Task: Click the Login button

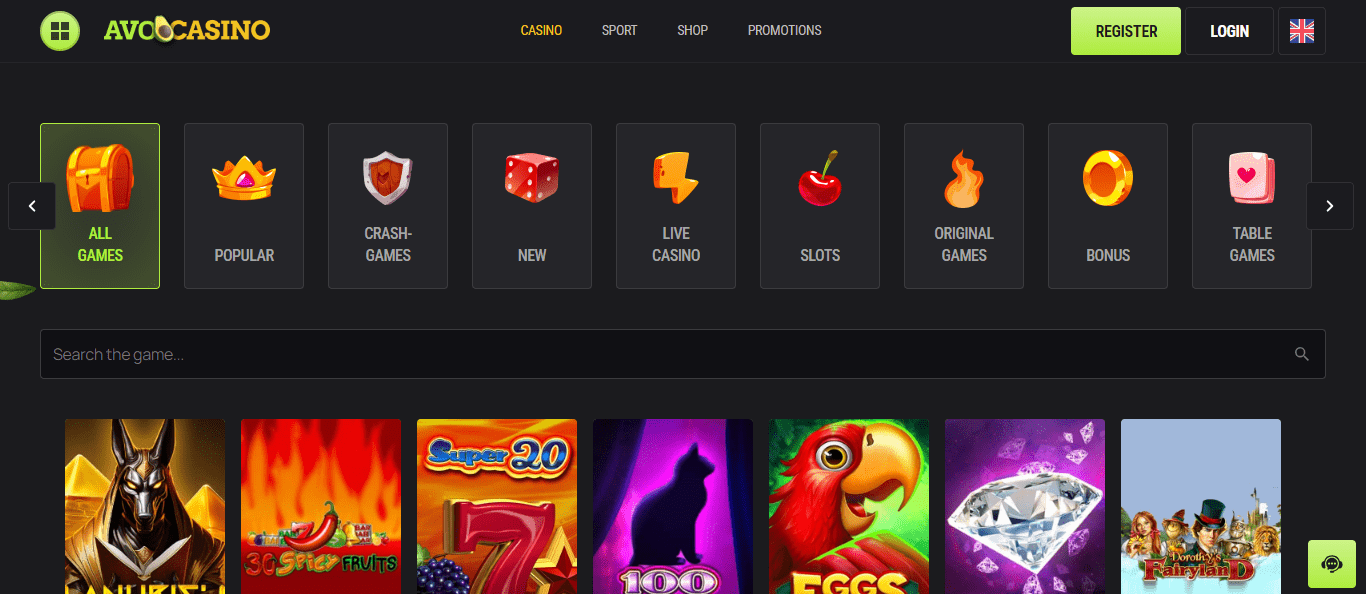Action: point(1229,31)
